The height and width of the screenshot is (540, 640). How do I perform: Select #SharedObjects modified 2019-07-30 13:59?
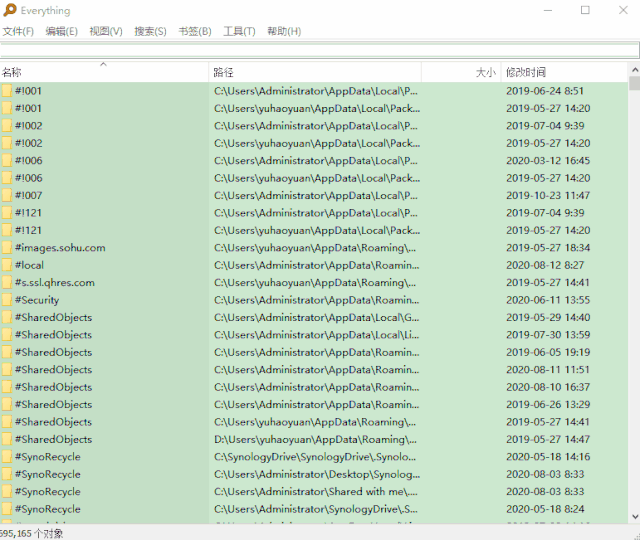point(314,335)
